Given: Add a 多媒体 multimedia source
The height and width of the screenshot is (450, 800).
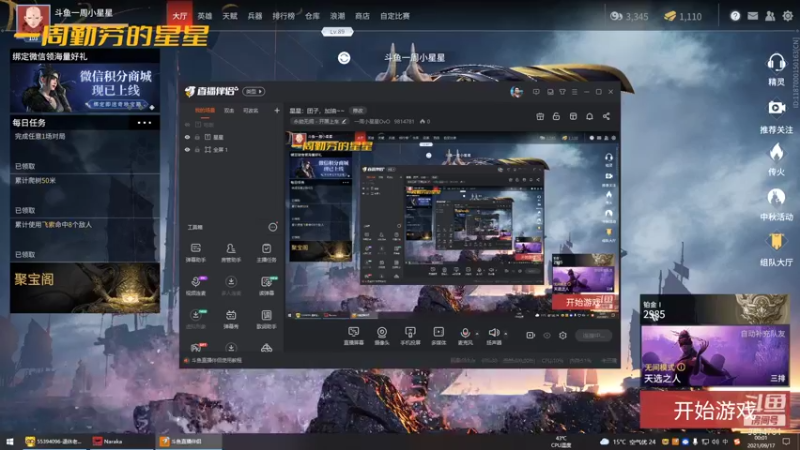Looking at the screenshot, I should [438, 335].
